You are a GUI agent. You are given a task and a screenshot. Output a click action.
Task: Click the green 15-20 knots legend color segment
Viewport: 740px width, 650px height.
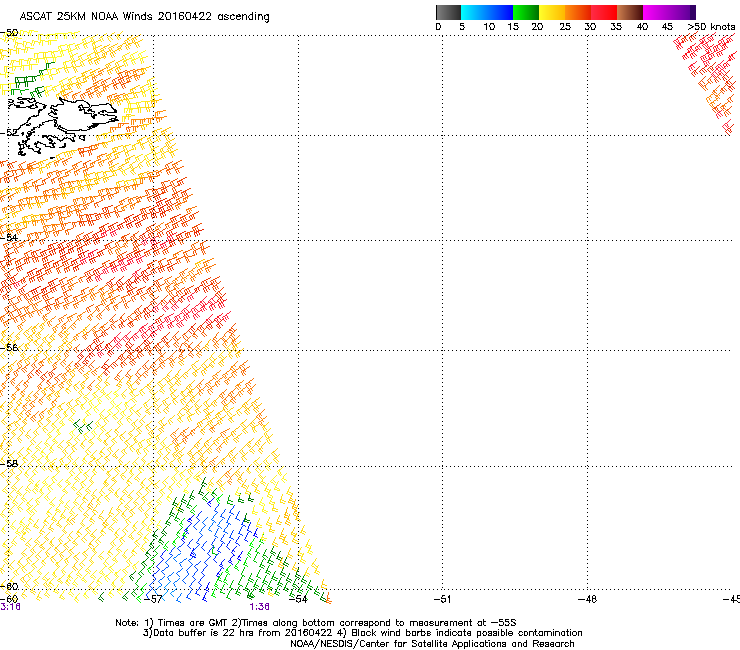pos(526,12)
